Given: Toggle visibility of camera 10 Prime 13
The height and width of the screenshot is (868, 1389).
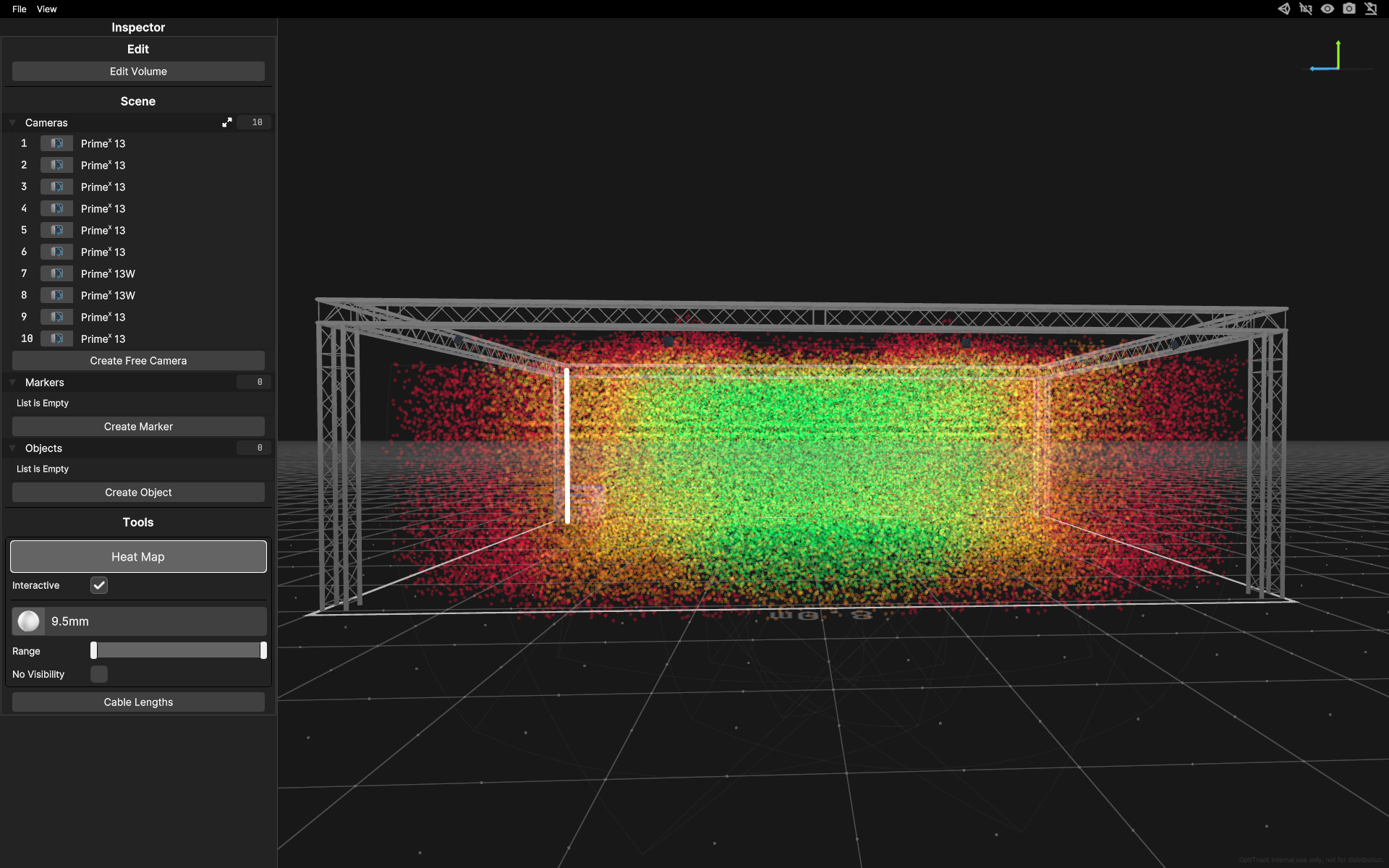Looking at the screenshot, I should (56, 339).
